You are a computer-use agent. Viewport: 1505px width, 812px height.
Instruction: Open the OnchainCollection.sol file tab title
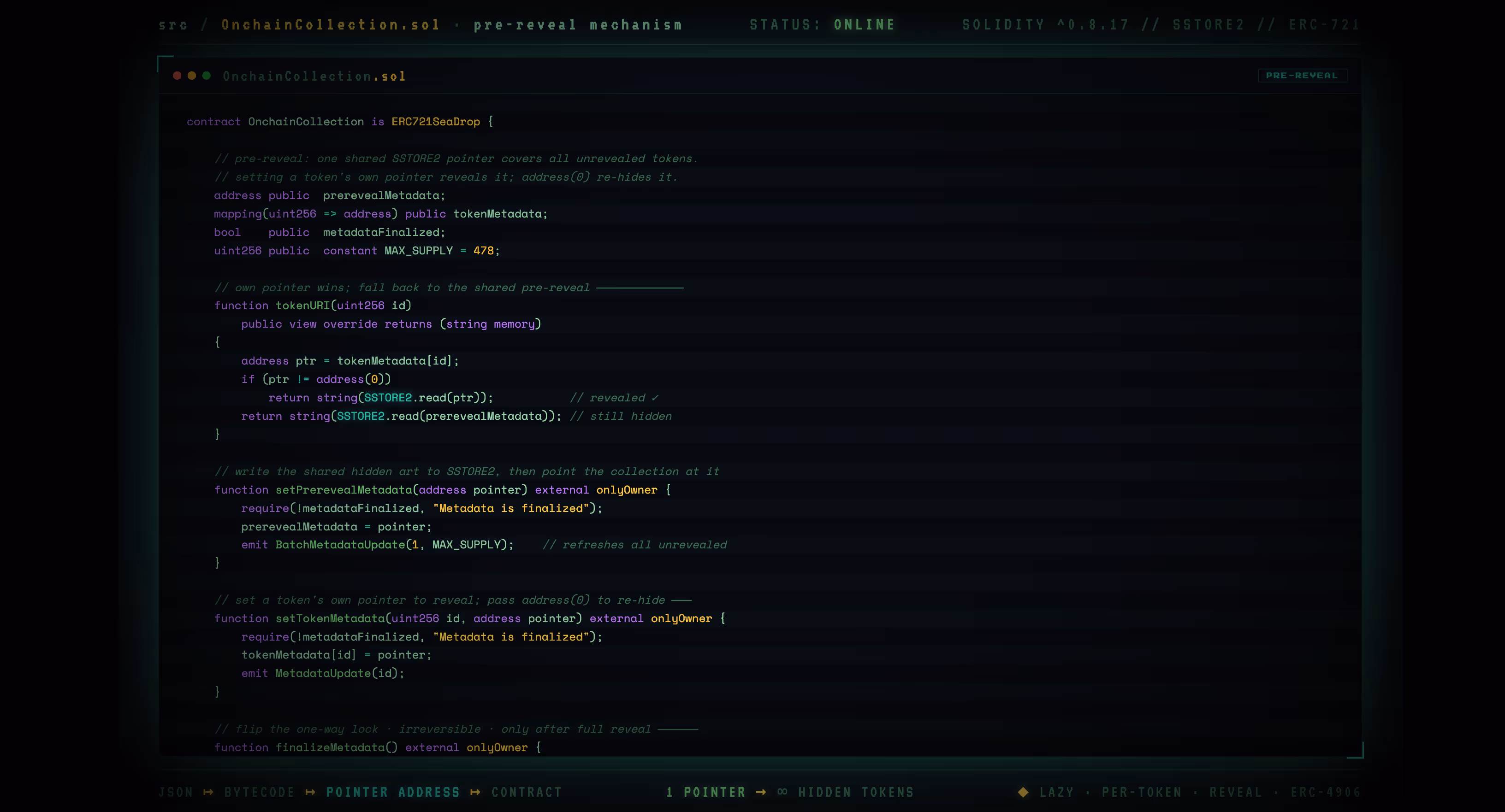point(314,76)
